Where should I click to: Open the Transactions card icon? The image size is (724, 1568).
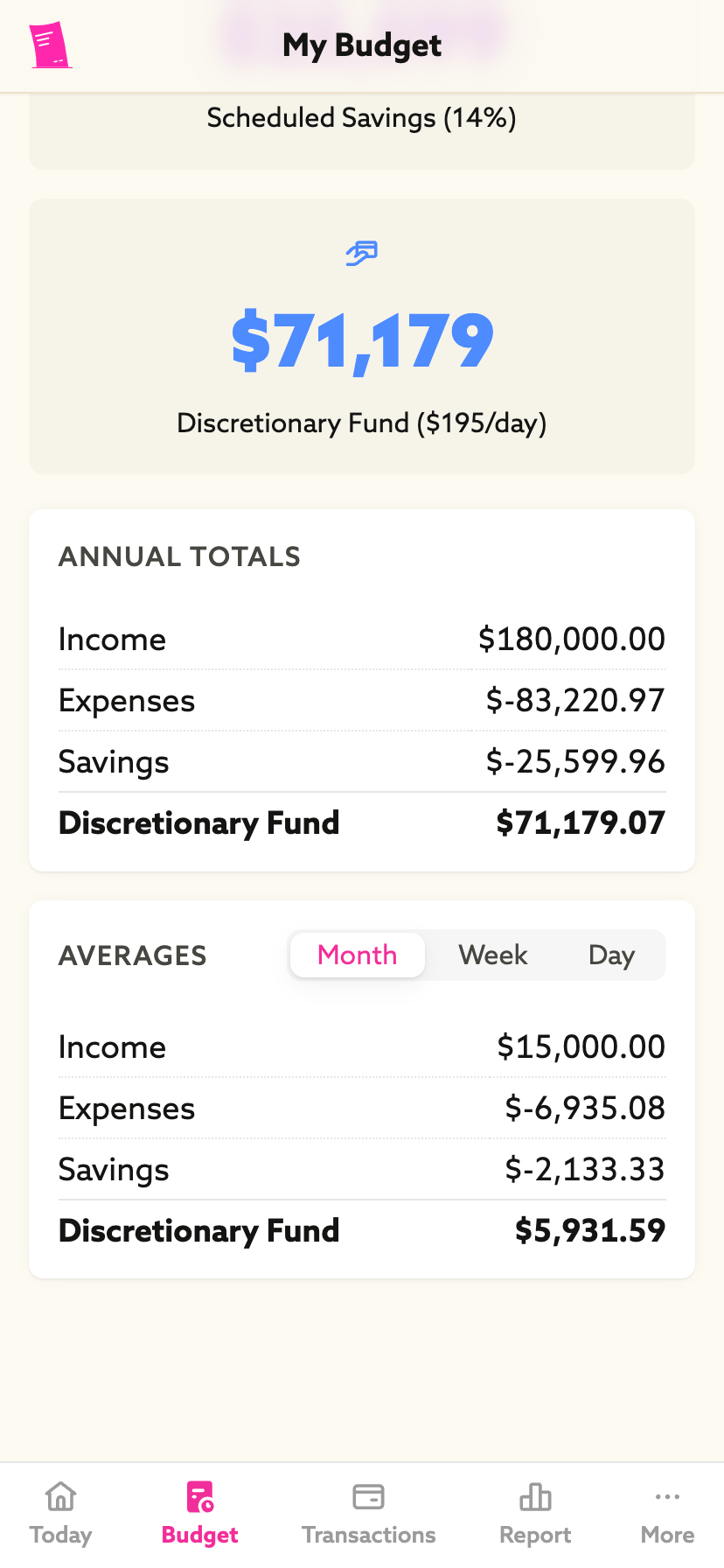coord(368,1497)
